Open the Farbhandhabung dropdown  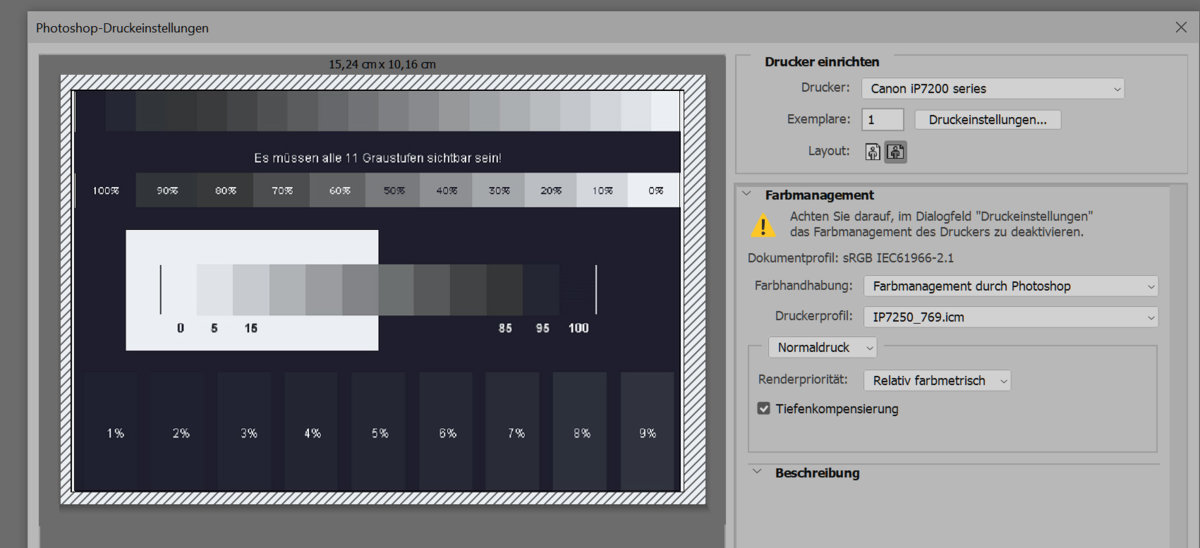click(1010, 286)
